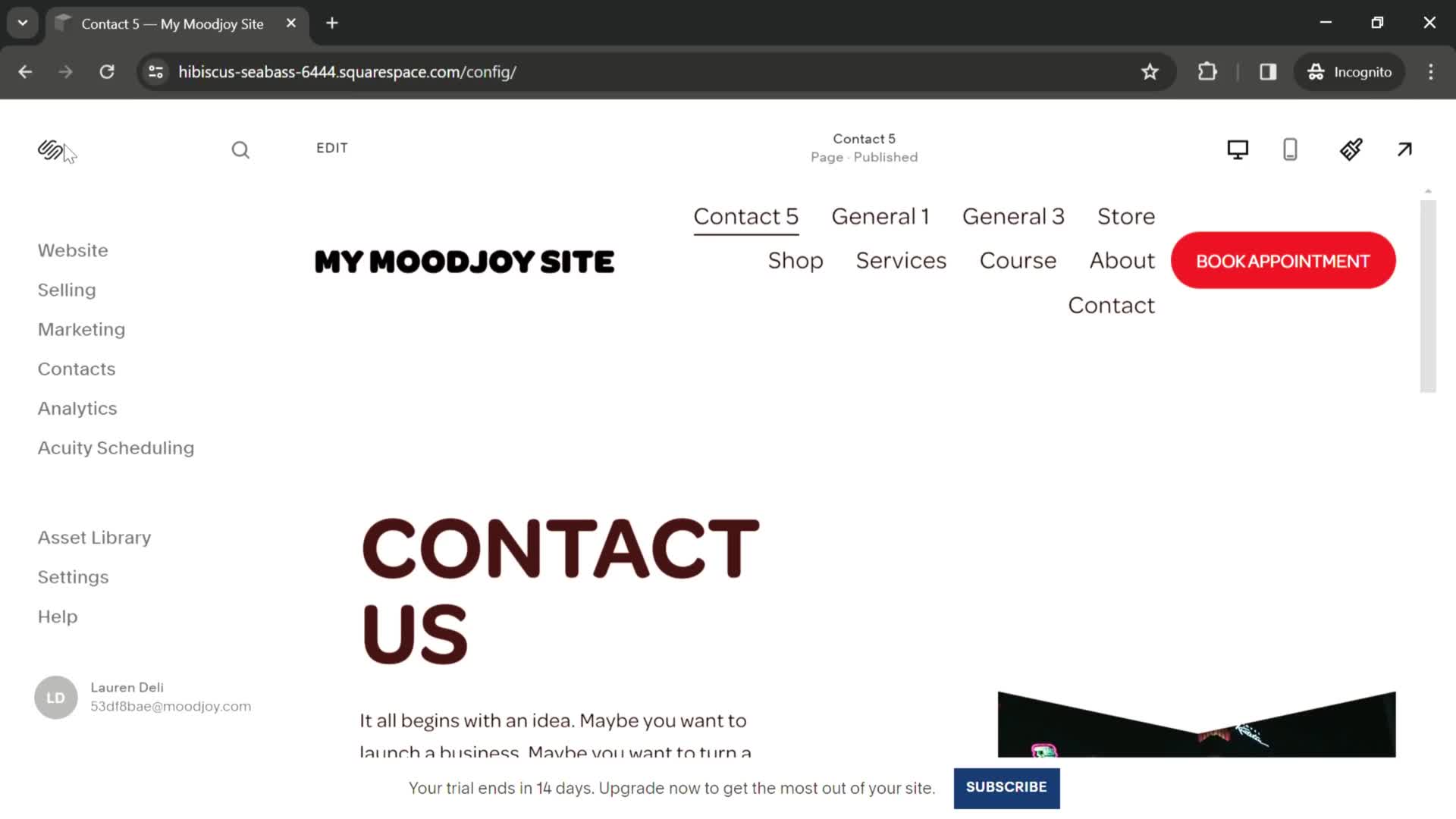
Task: Click the user avatar icon
Action: [x=56, y=697]
